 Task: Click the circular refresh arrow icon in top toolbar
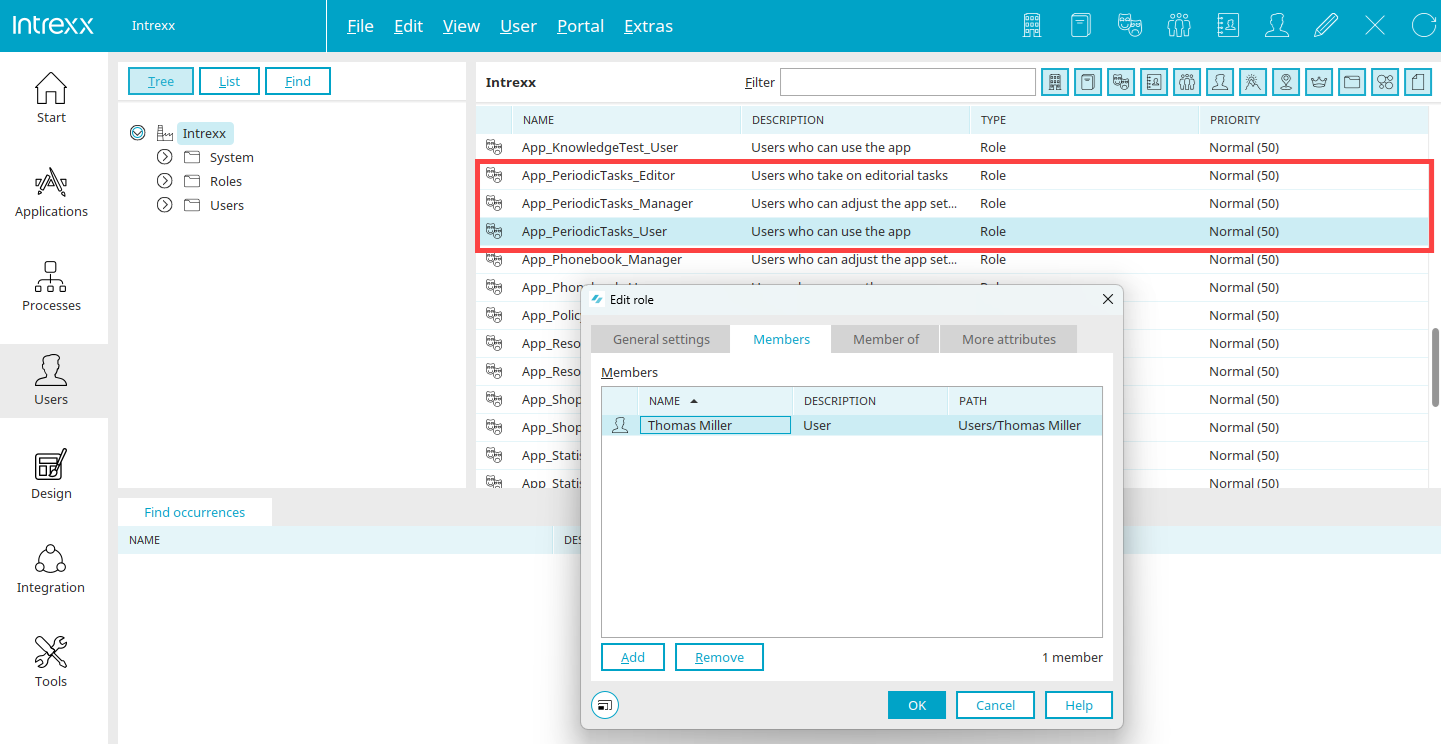[1424, 25]
